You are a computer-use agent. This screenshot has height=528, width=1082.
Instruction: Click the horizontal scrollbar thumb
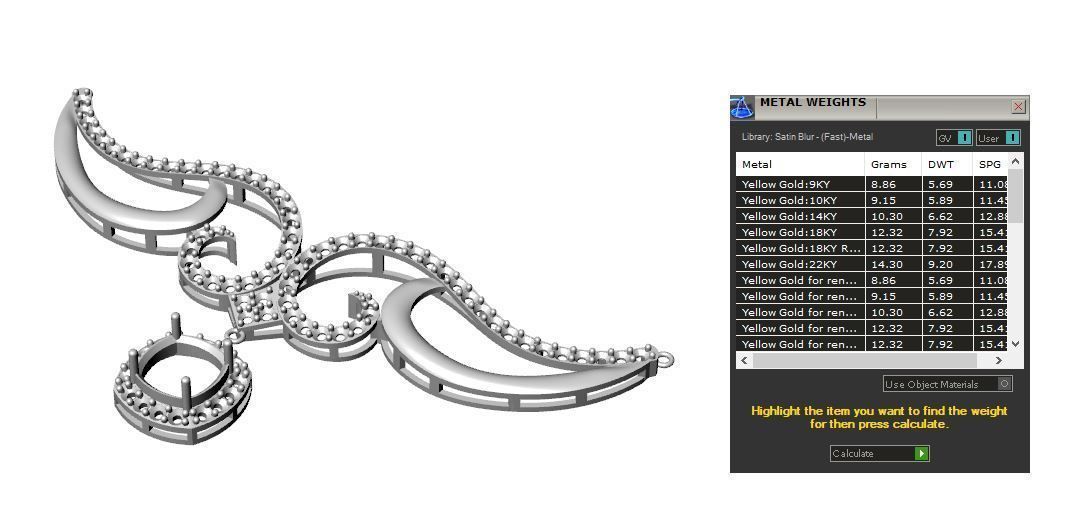coord(865,360)
